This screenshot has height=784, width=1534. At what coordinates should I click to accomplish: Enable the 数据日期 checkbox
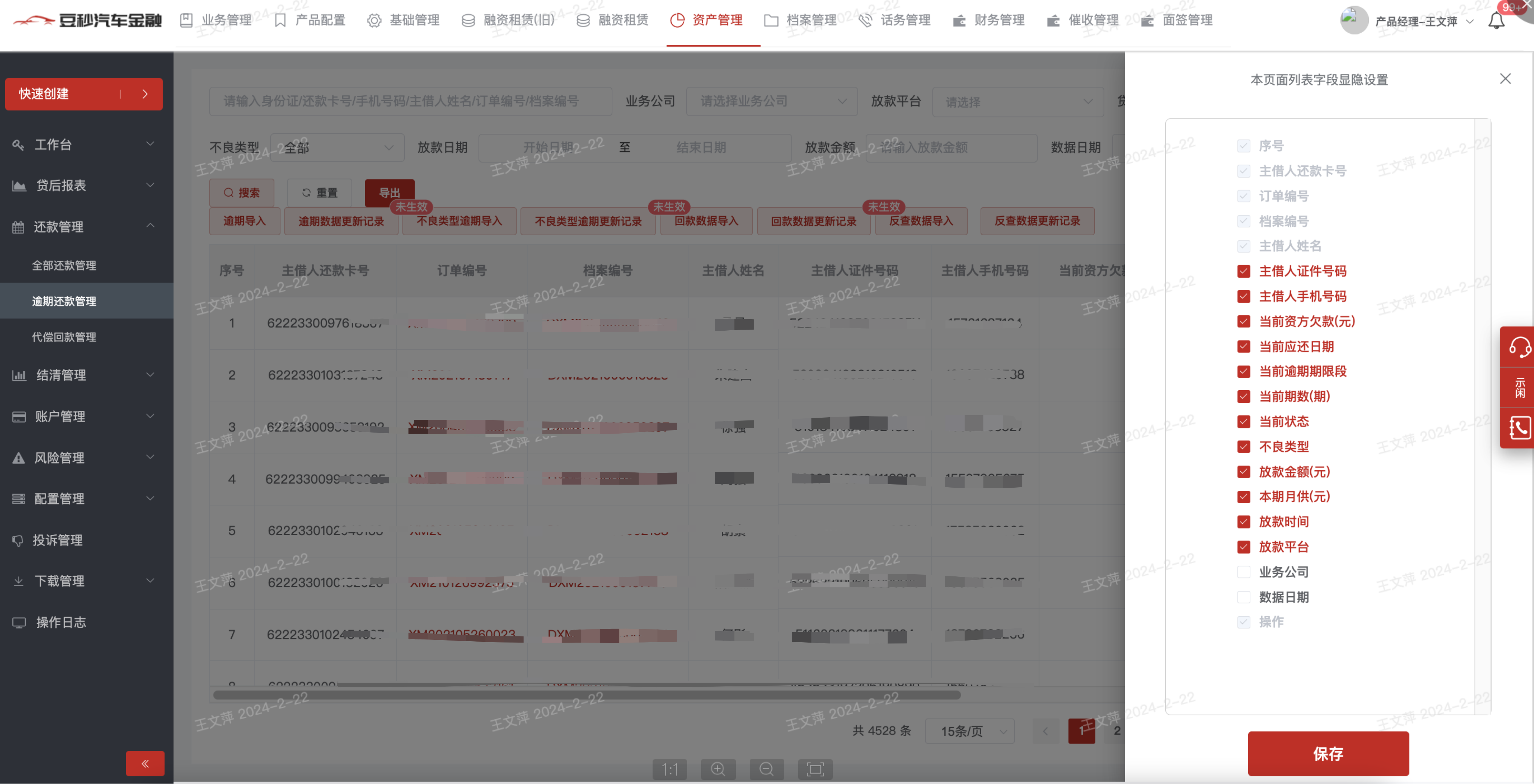(x=1243, y=597)
